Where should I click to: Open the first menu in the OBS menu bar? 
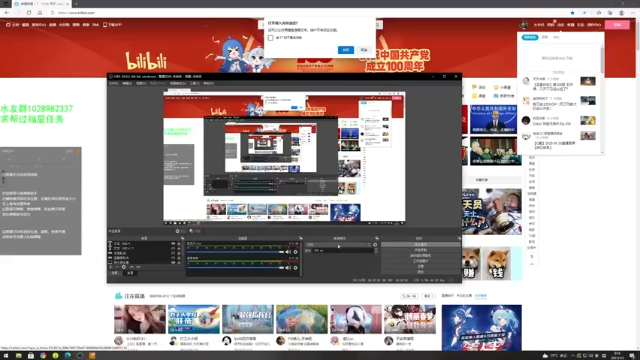tap(113, 83)
